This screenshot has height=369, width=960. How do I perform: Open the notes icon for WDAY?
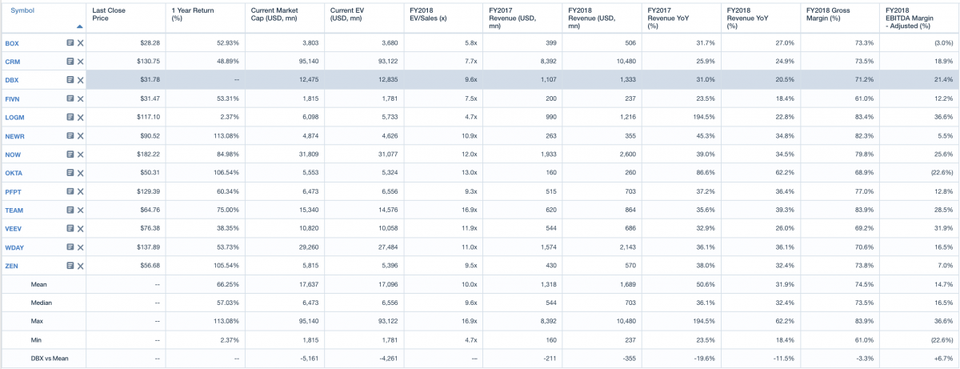(x=70, y=247)
